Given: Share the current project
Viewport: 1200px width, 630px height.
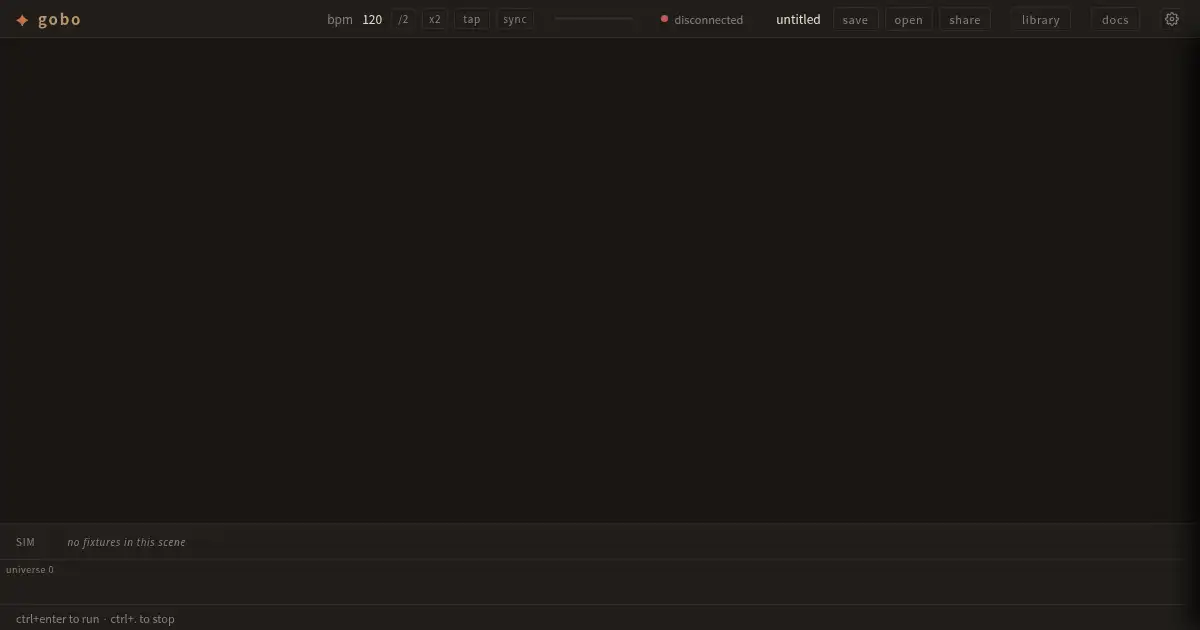Looking at the screenshot, I should coord(965,19).
